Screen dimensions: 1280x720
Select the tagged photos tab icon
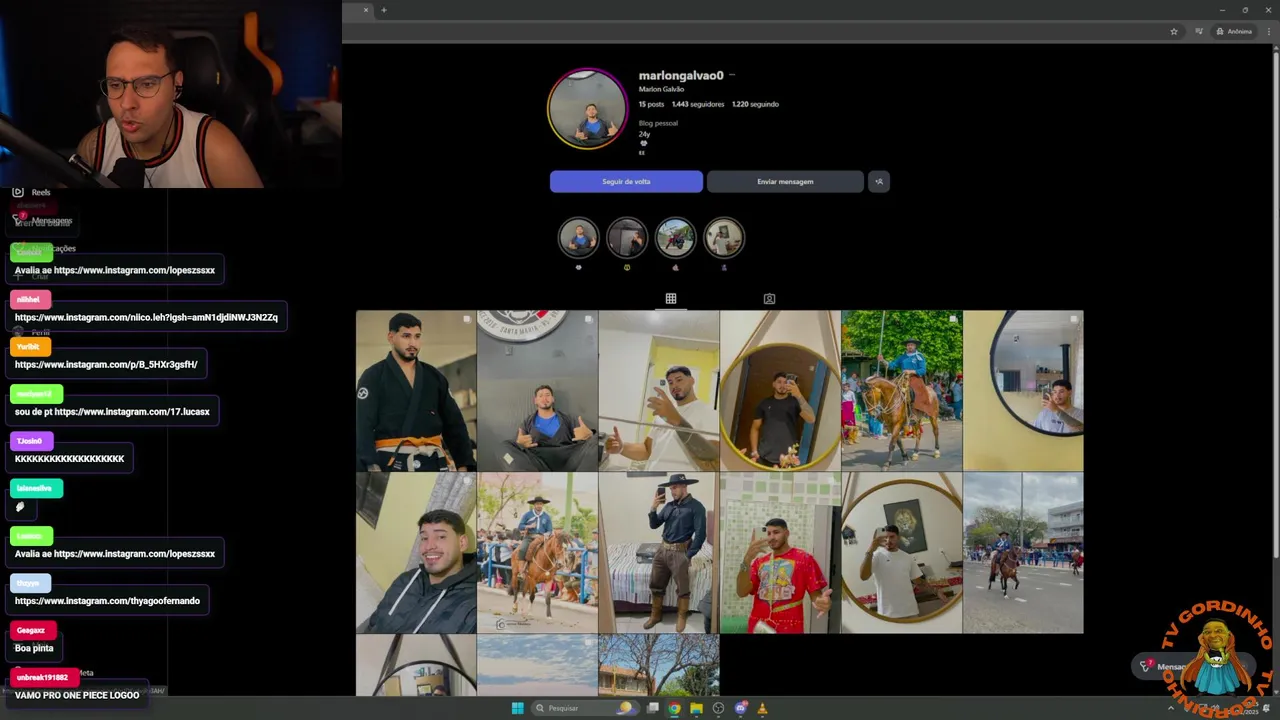(769, 298)
